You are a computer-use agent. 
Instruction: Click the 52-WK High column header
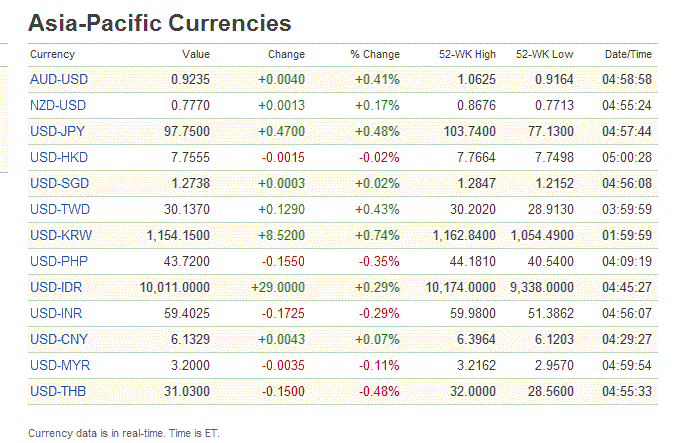point(467,54)
